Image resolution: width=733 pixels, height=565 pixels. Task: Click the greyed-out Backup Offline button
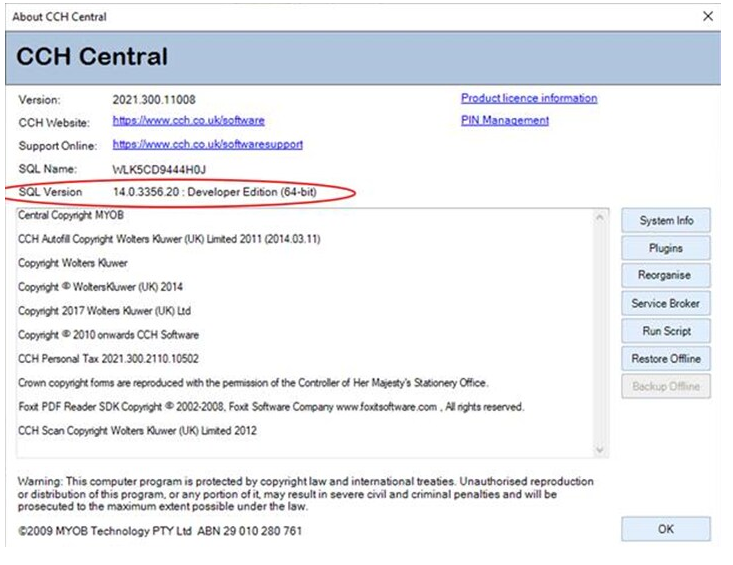pos(665,387)
